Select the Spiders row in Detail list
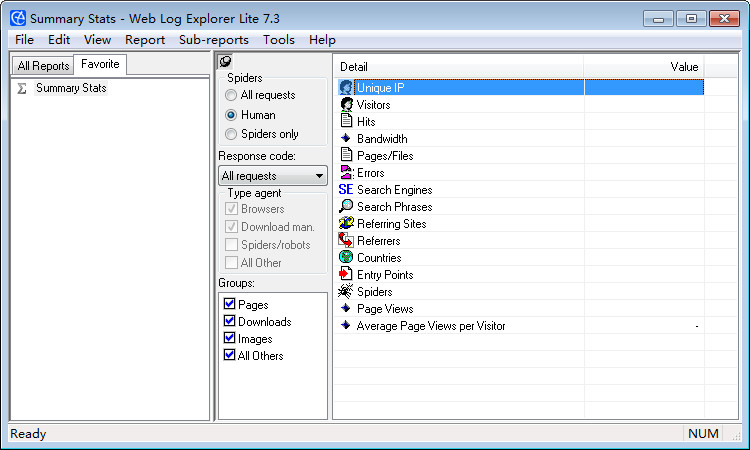 tap(375, 292)
